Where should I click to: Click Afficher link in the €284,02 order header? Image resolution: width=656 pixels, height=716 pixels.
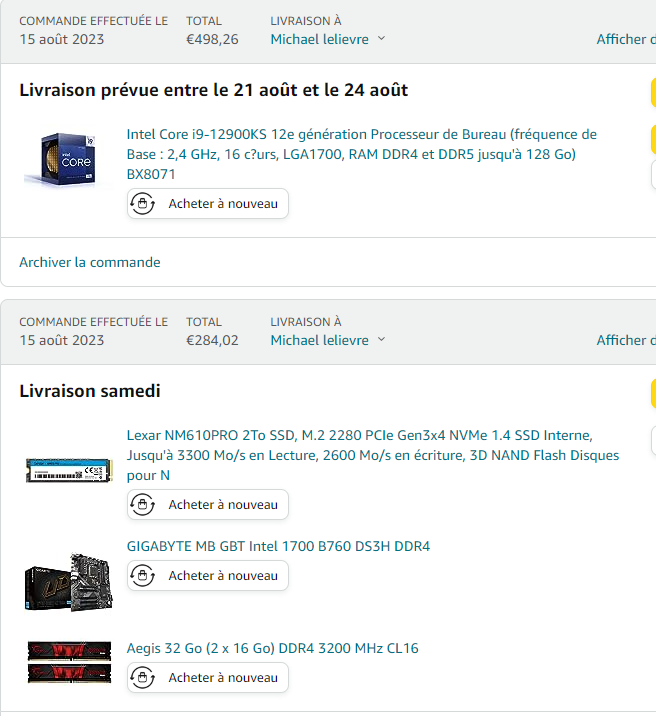point(626,340)
